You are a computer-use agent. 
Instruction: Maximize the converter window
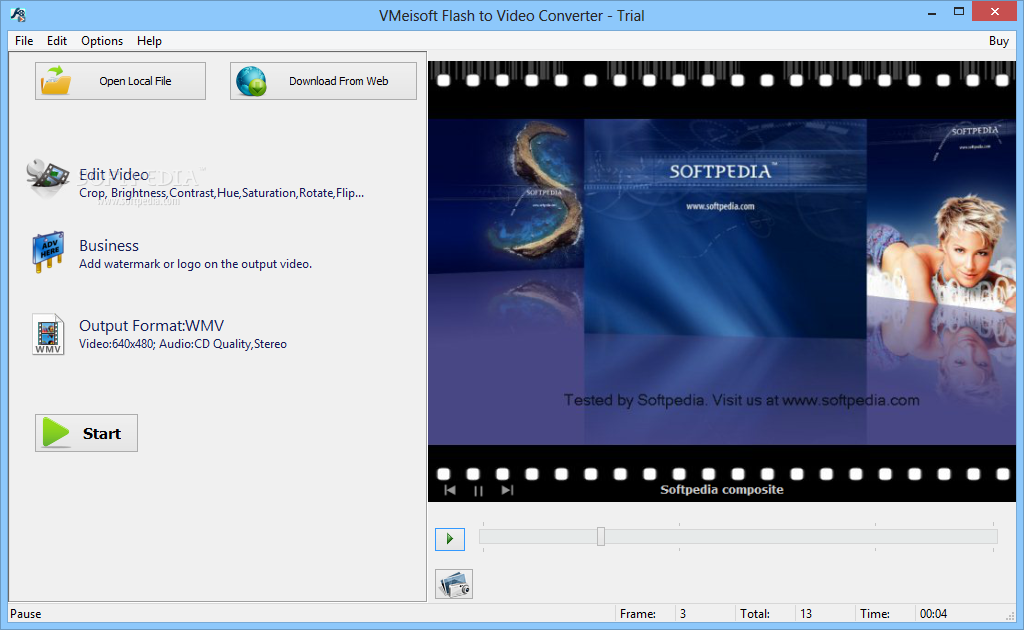[959, 12]
